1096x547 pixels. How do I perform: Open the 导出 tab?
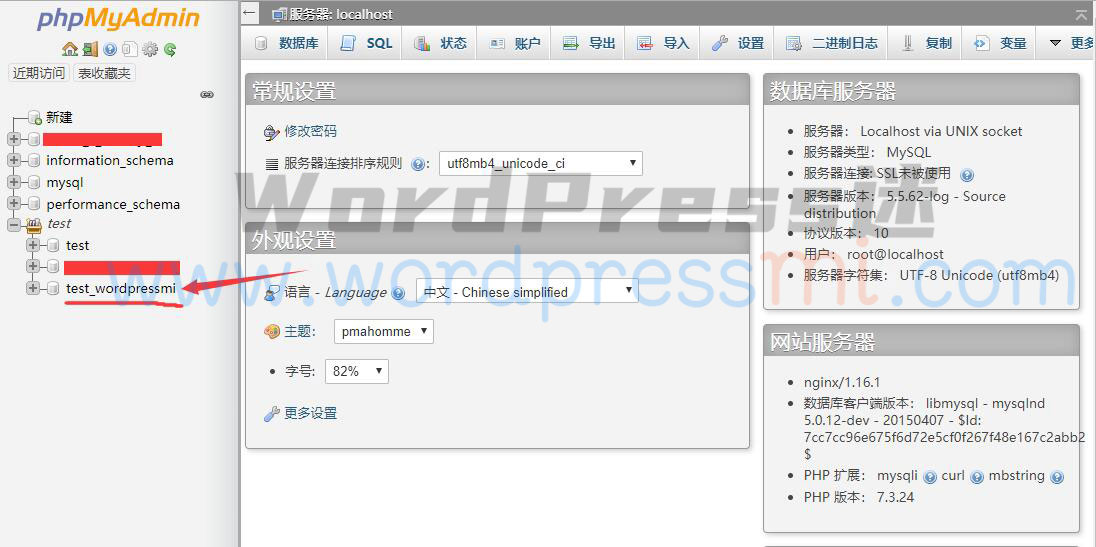589,43
